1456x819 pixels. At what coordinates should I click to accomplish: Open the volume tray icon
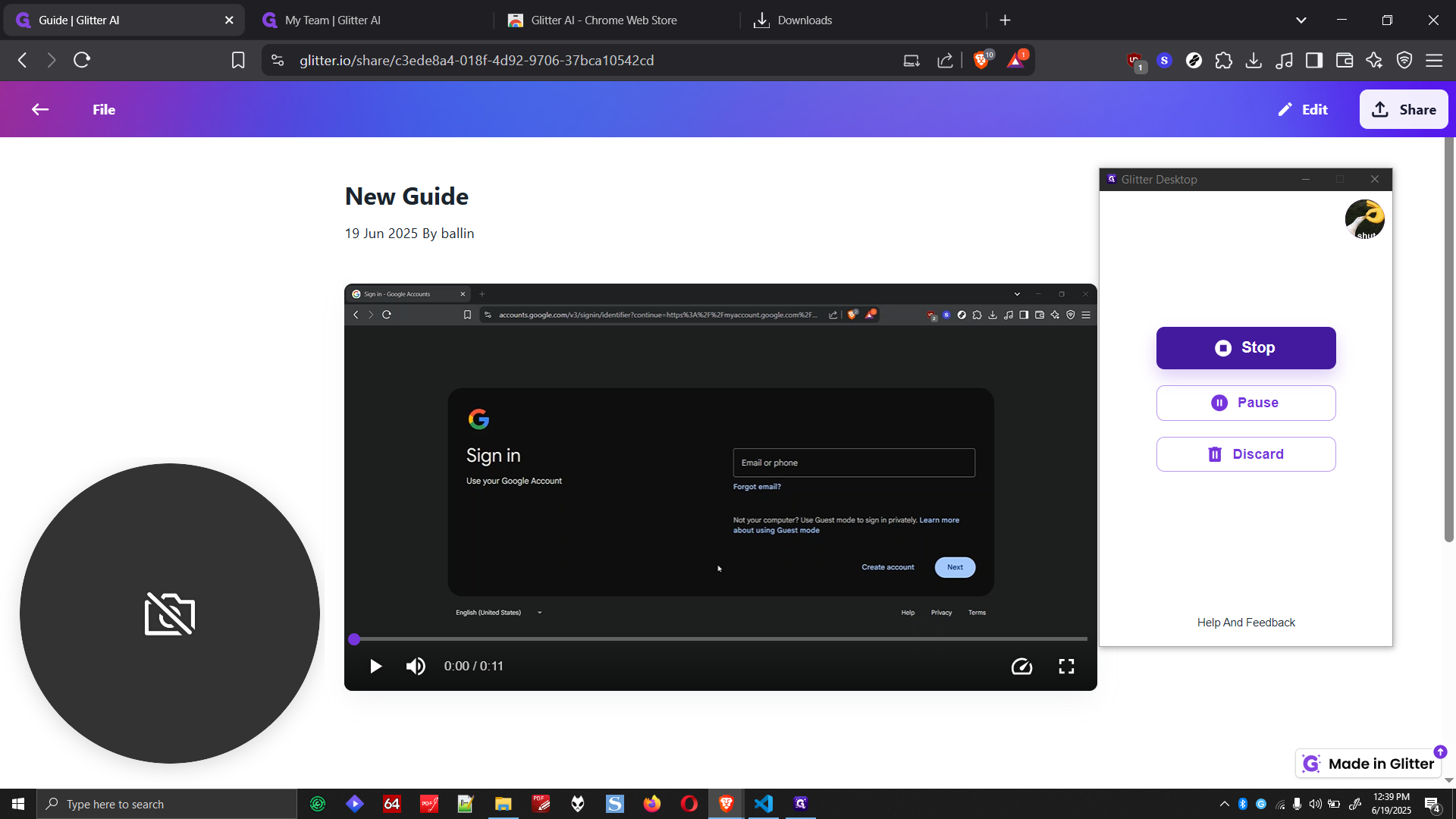coord(1315,804)
